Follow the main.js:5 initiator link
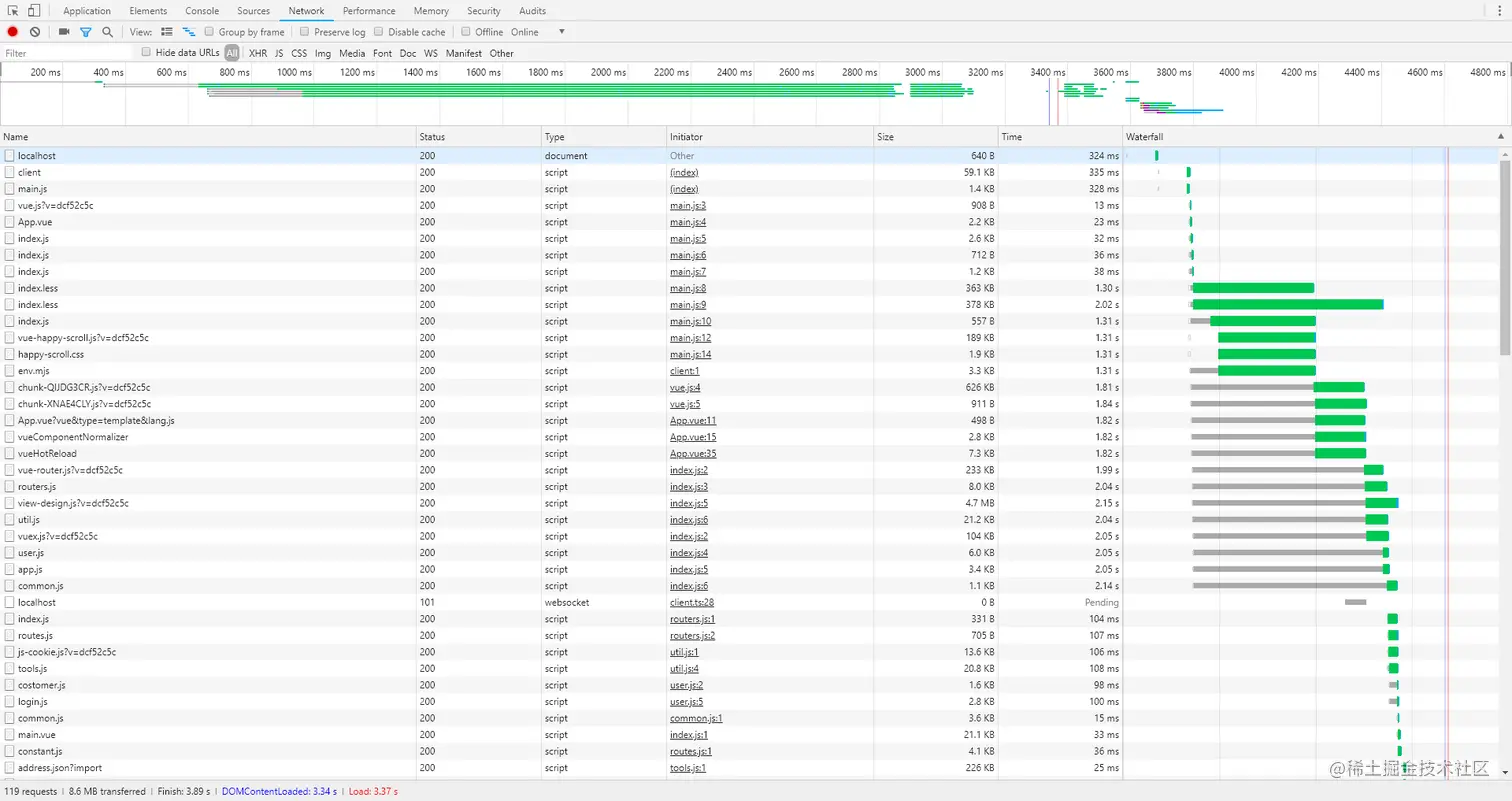The height and width of the screenshot is (801, 1512). (x=688, y=239)
